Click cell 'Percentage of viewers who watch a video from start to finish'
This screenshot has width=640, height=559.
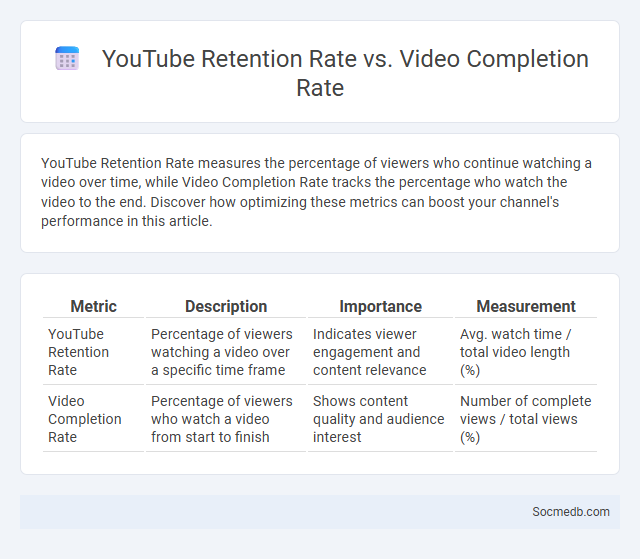click(x=226, y=419)
